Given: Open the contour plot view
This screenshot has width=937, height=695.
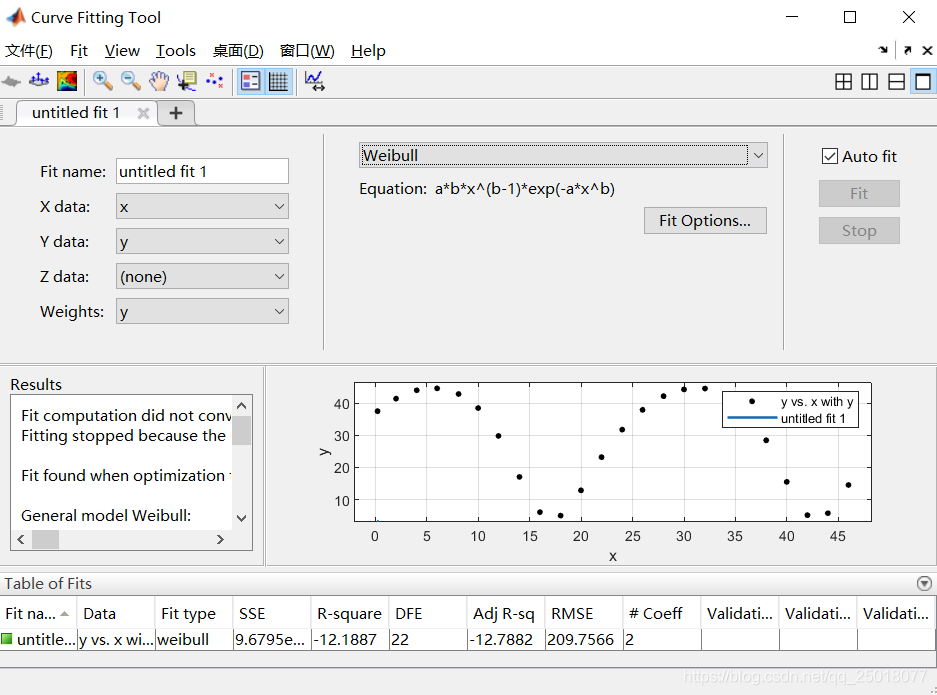Looking at the screenshot, I should click(x=67, y=81).
